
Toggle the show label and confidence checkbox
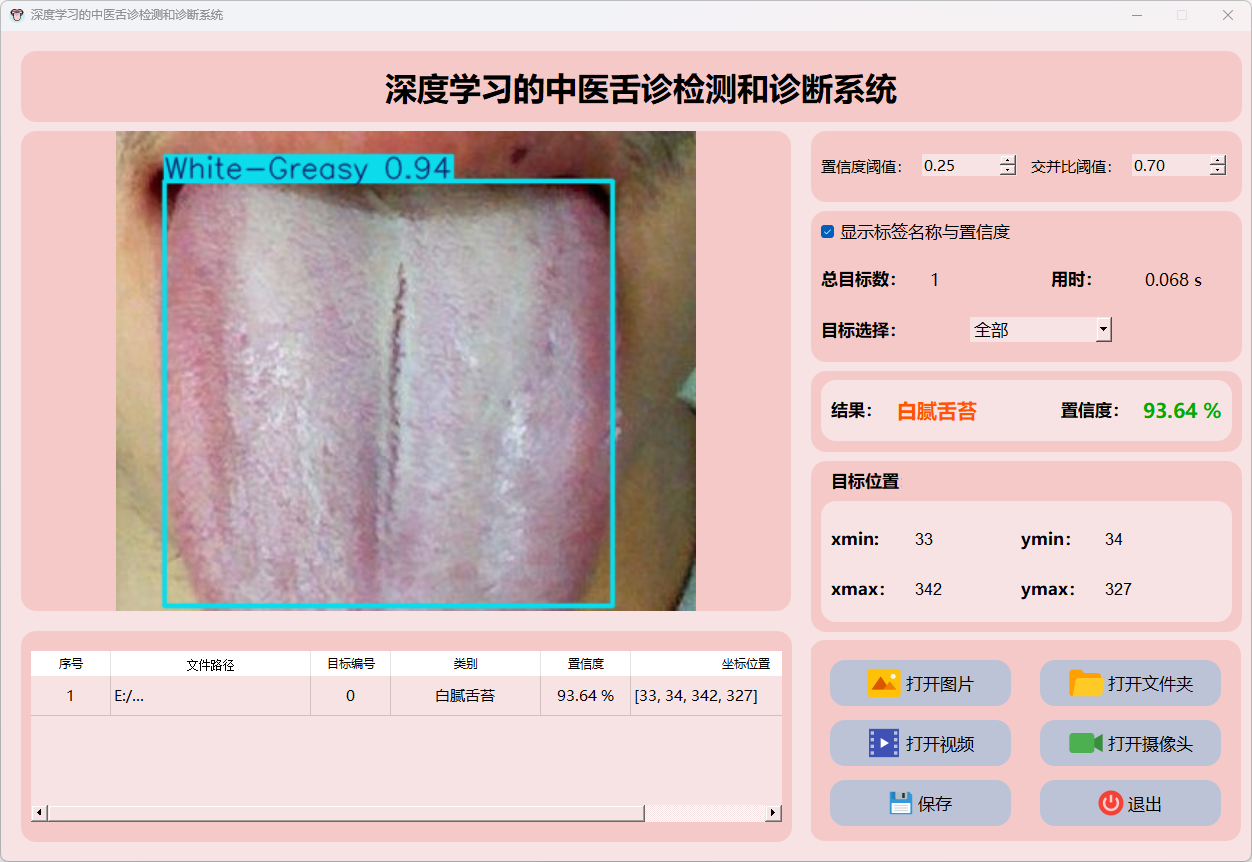828,232
